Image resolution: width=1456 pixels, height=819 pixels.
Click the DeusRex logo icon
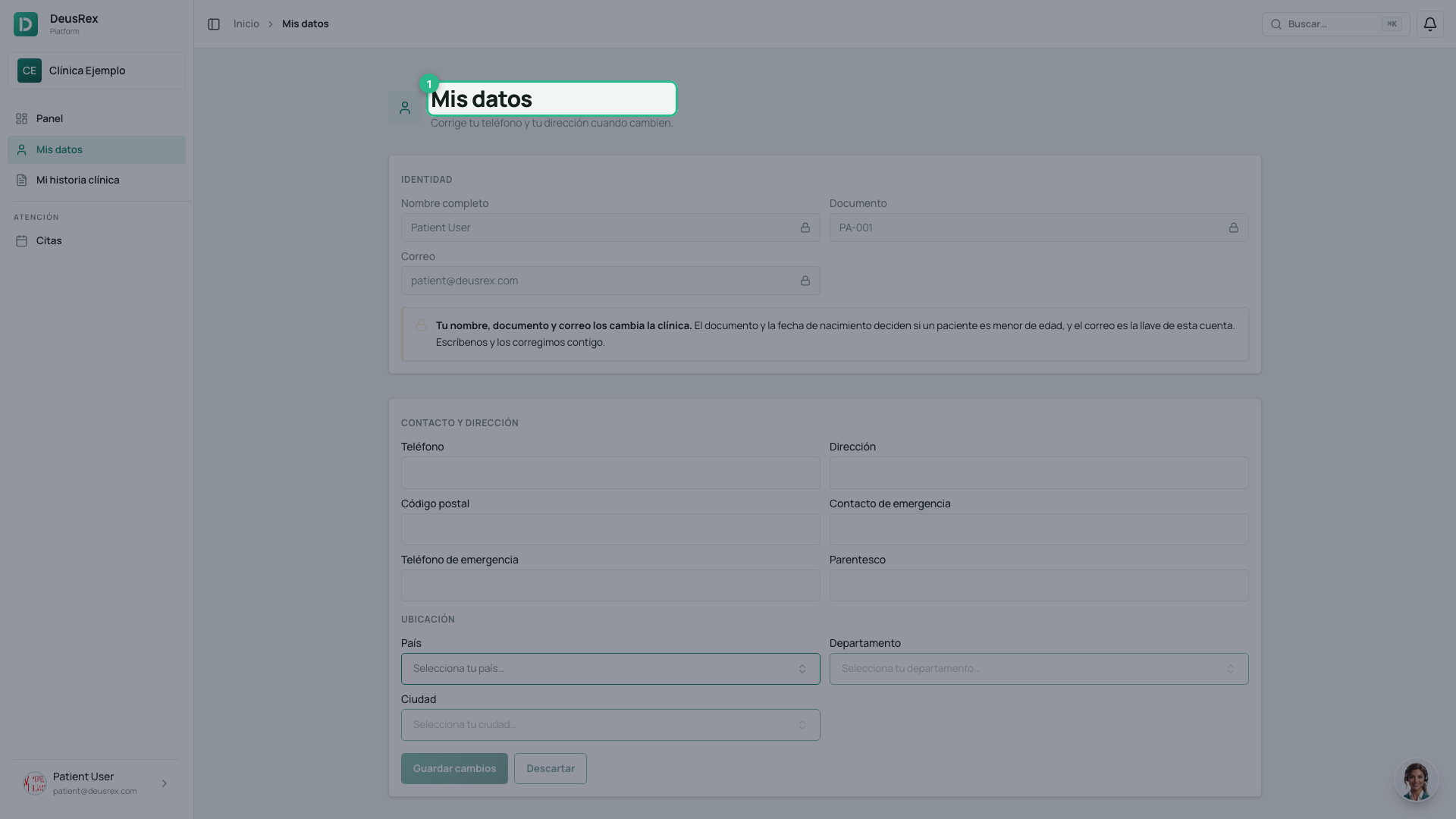click(26, 24)
